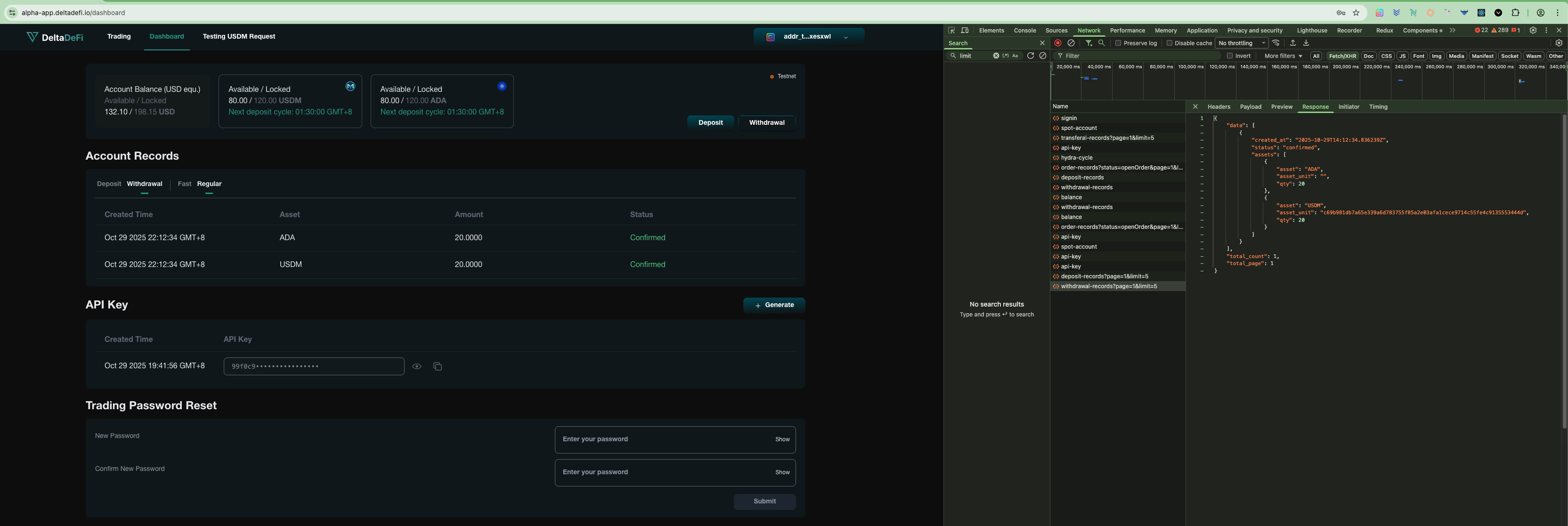This screenshot has height=526, width=1568.
Task: Click the Deposit button
Action: pyautogui.click(x=710, y=122)
